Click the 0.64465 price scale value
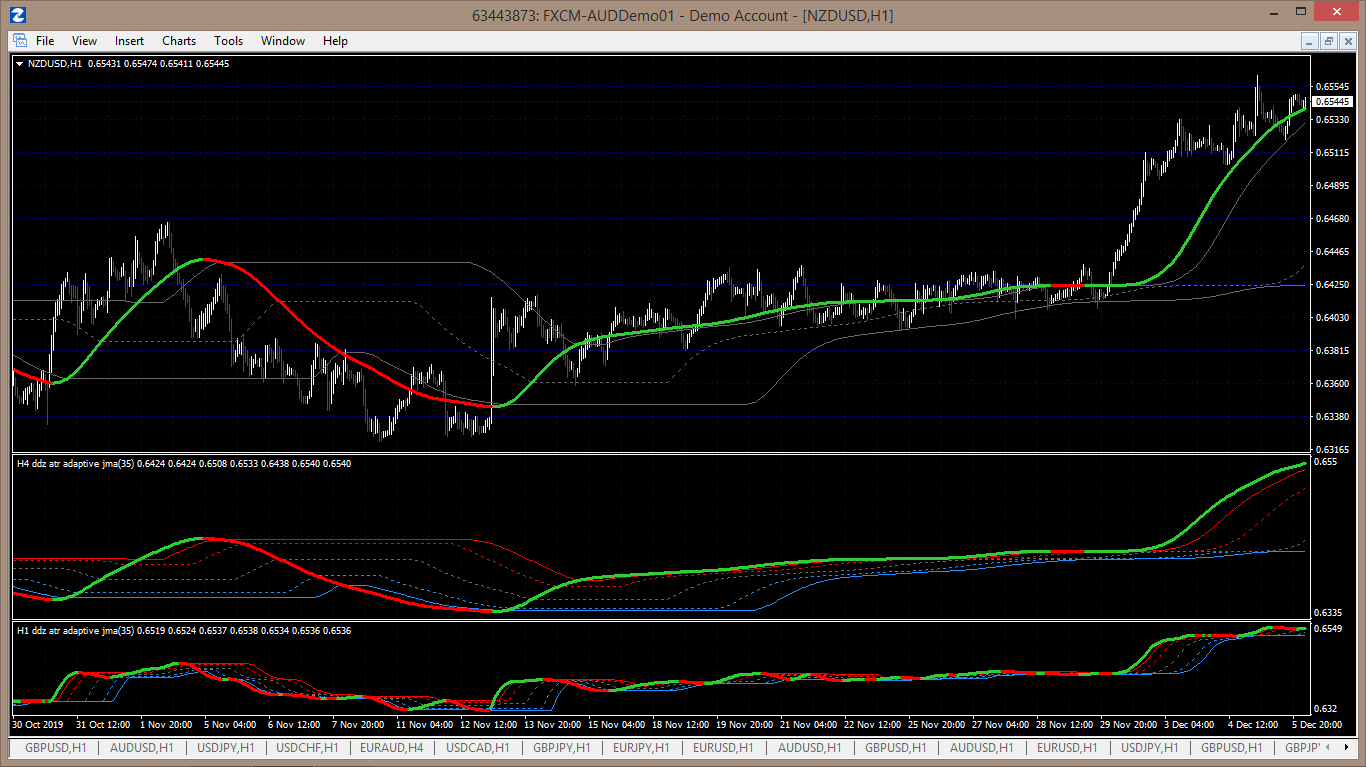This screenshot has height=767, width=1366. pos(1333,252)
